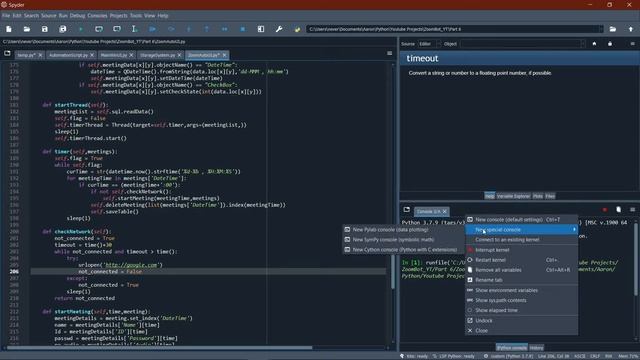
Task: Choose Rename tab in context menu
Action: 521,280
